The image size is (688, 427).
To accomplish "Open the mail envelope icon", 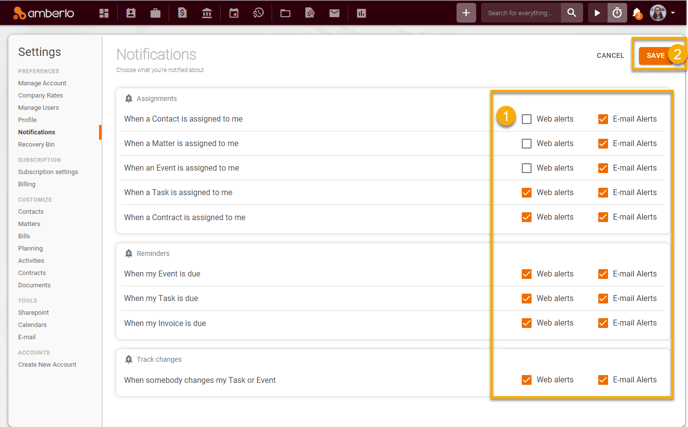I will tap(334, 13).
